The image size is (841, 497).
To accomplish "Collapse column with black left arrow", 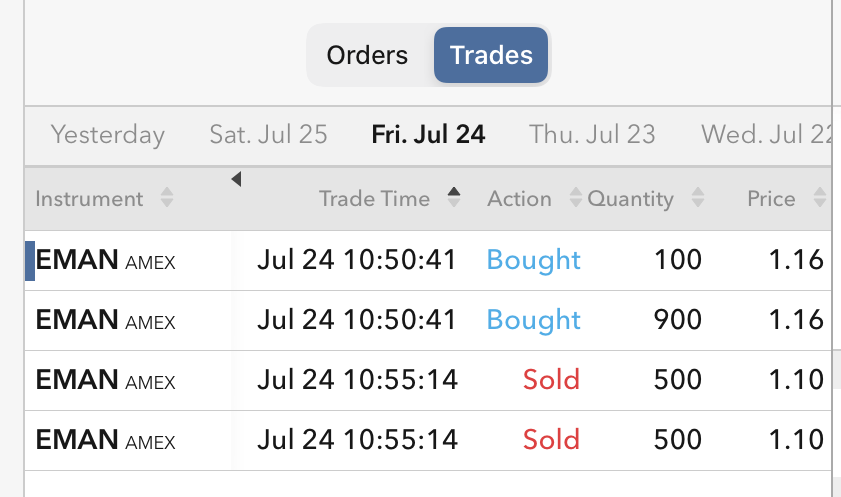I will (236, 180).
